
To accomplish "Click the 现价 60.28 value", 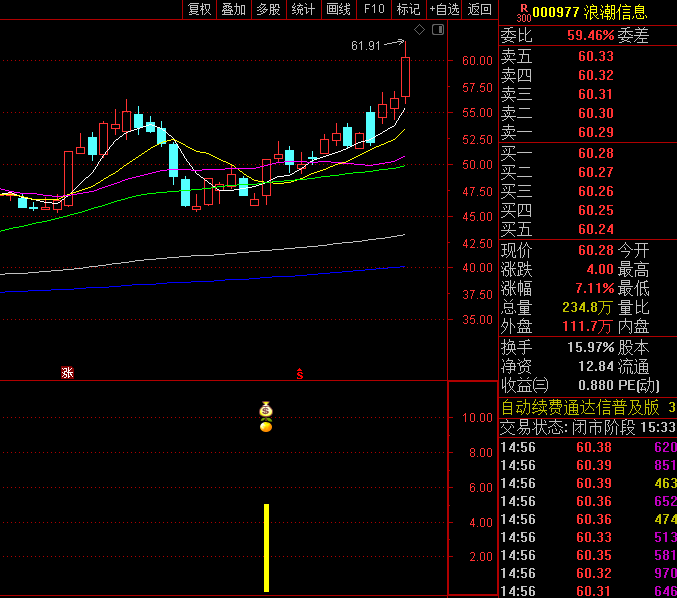I will (x=596, y=250).
